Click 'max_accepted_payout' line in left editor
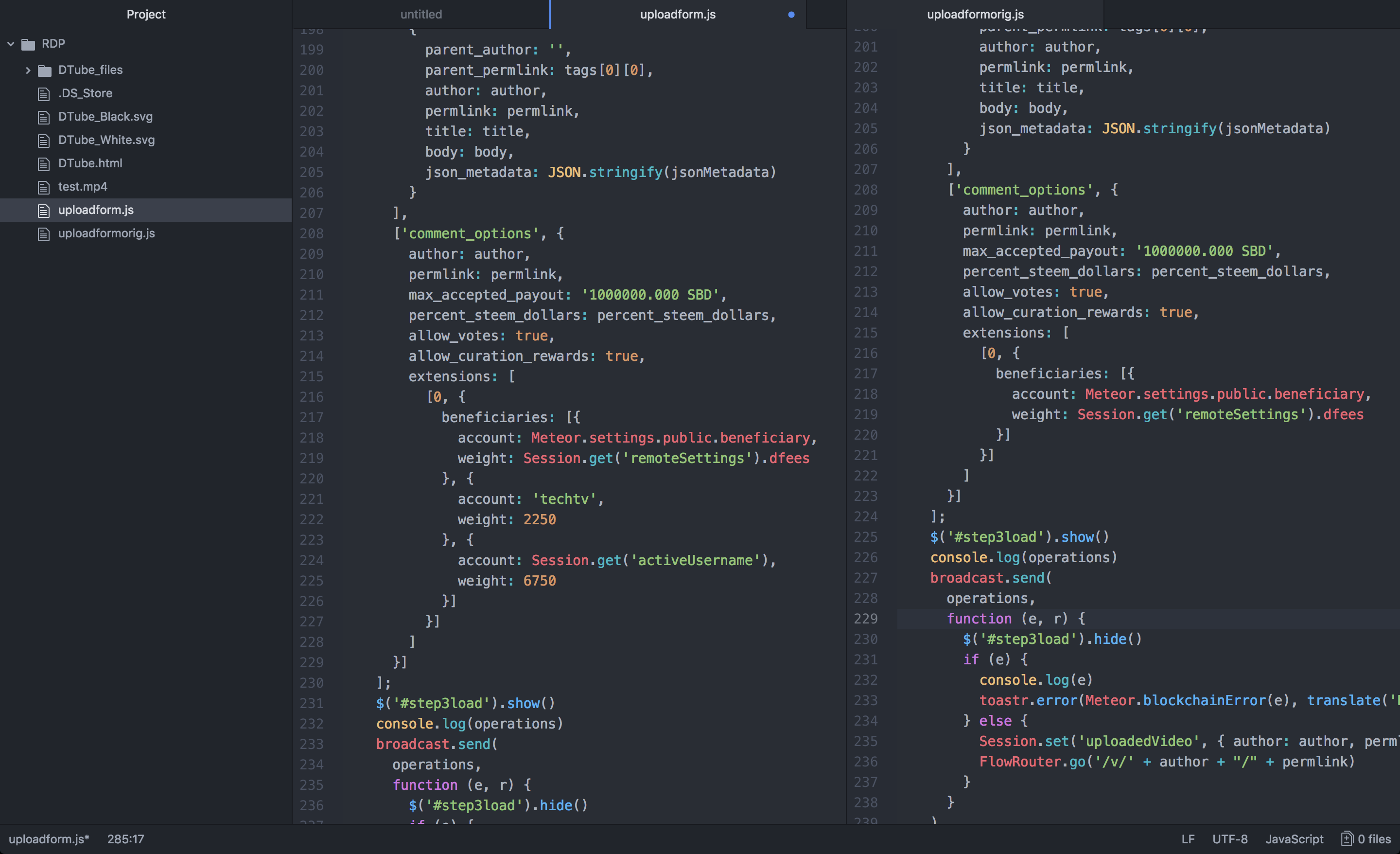 click(568, 295)
